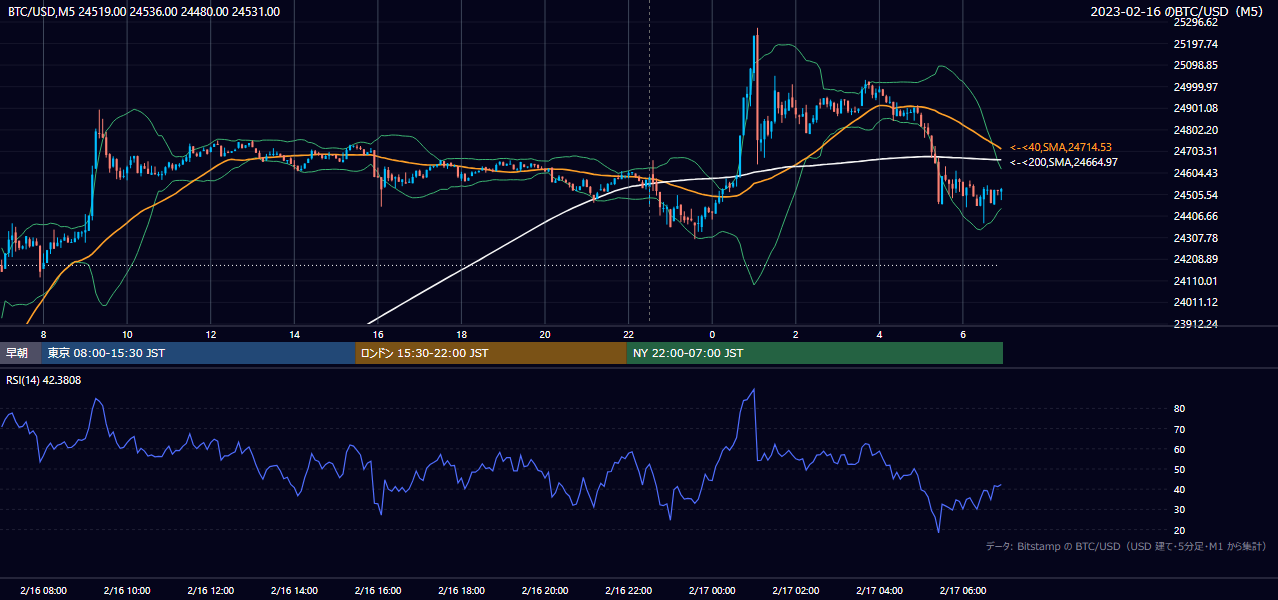Click price axis label 24703.31

click(1196, 151)
